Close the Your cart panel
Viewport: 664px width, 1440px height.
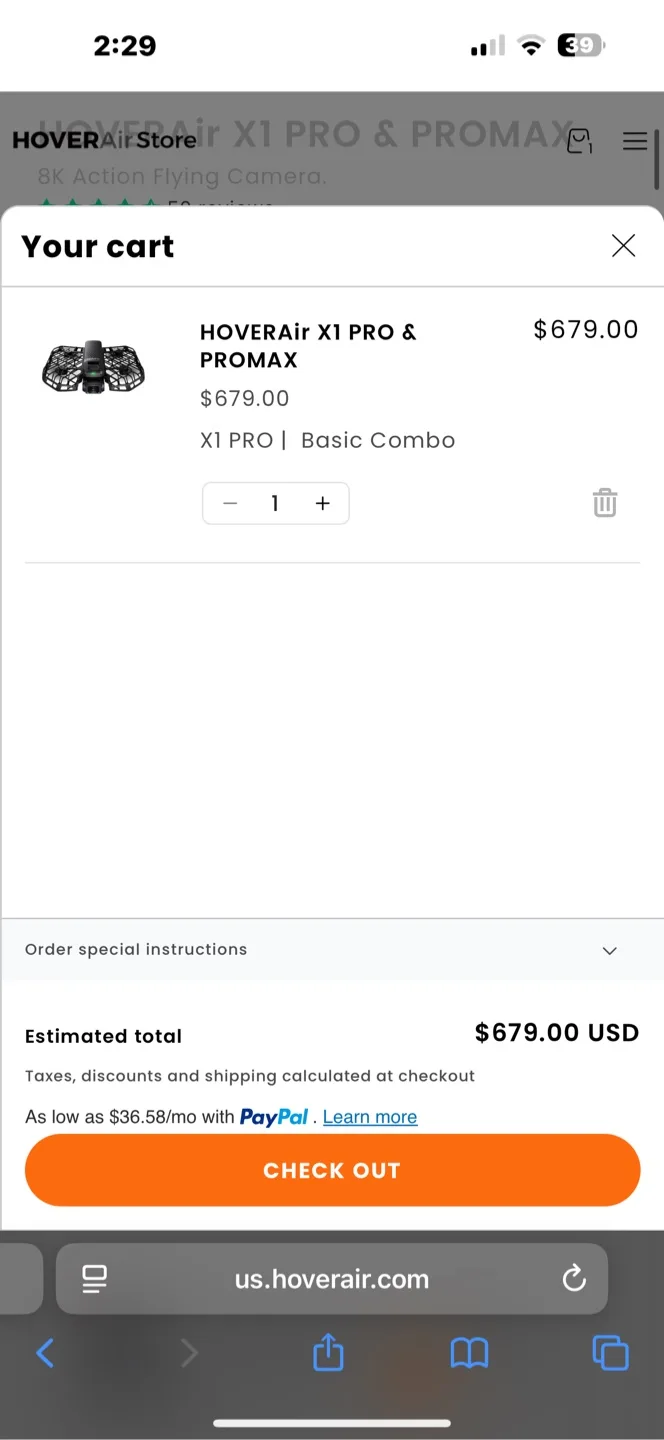[x=623, y=246]
